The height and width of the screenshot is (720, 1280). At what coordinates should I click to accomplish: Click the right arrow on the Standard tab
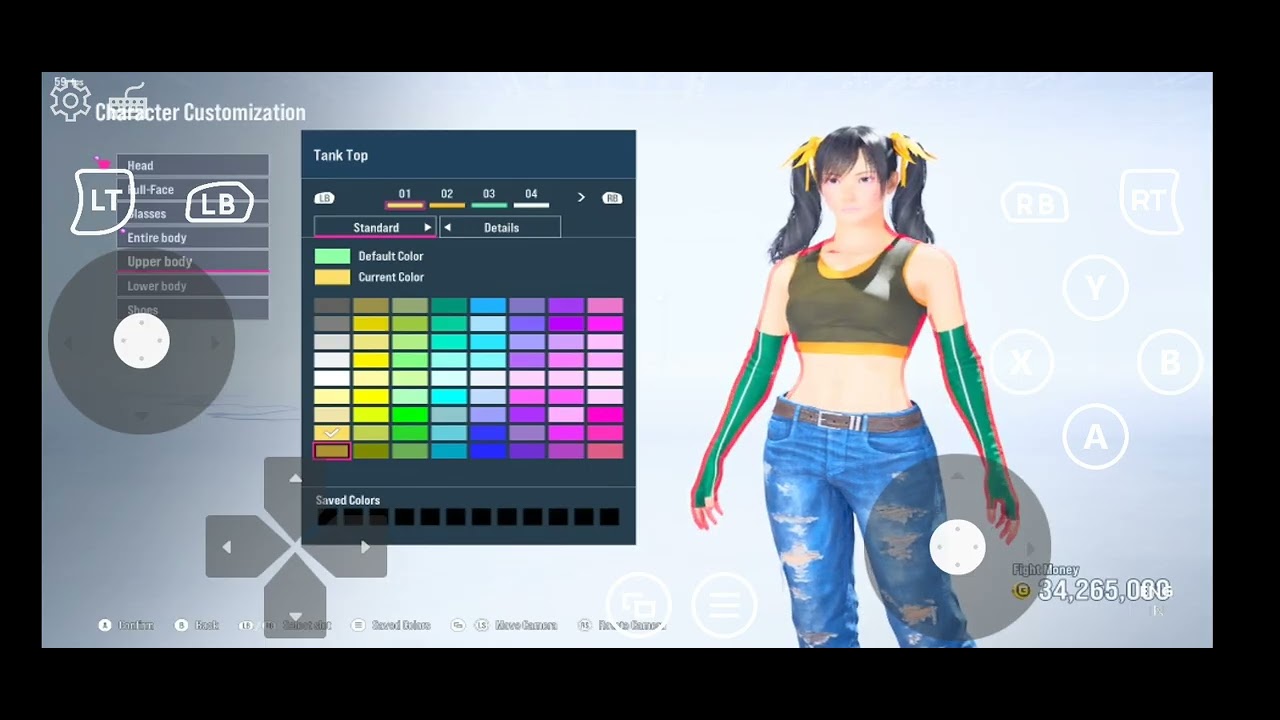pos(427,228)
